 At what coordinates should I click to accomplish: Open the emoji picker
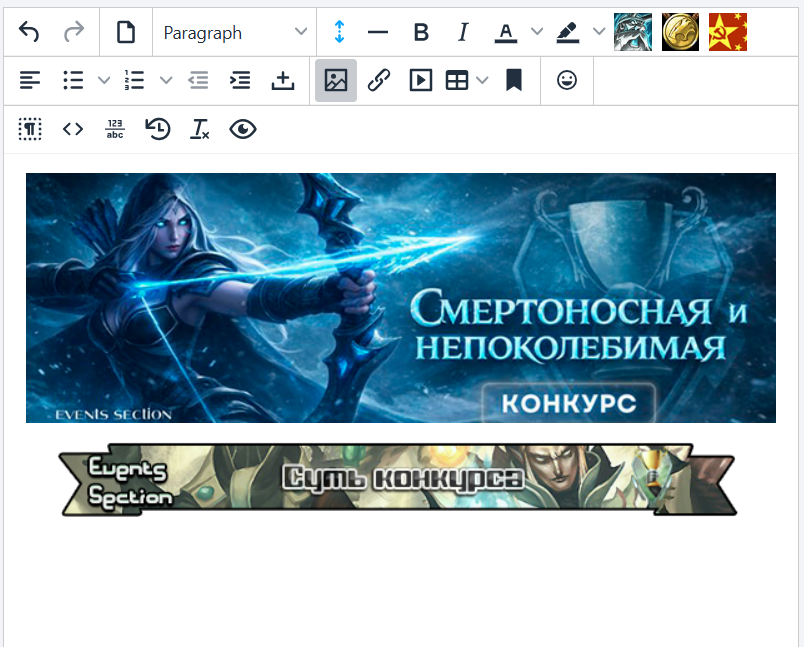(567, 81)
